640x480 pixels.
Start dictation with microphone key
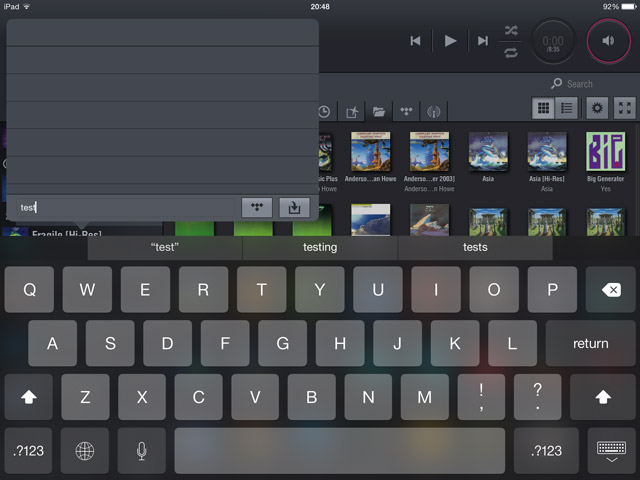[x=142, y=451]
